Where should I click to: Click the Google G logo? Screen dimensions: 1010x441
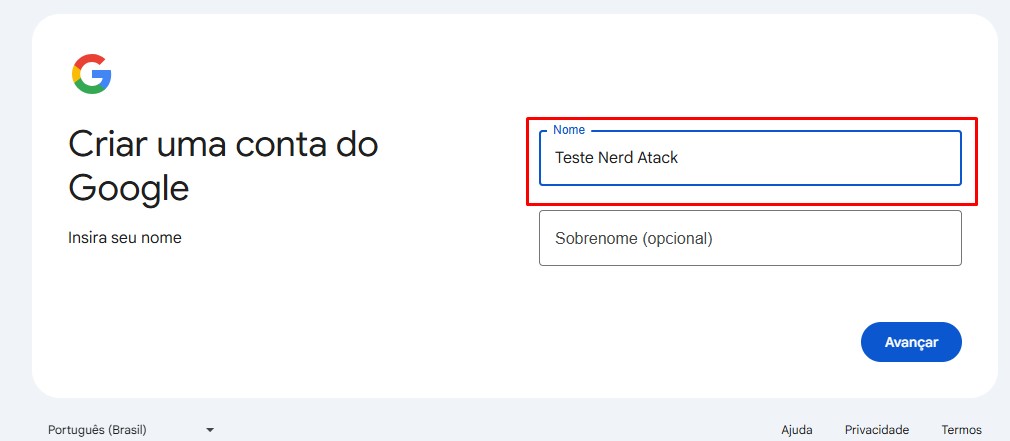(91, 74)
